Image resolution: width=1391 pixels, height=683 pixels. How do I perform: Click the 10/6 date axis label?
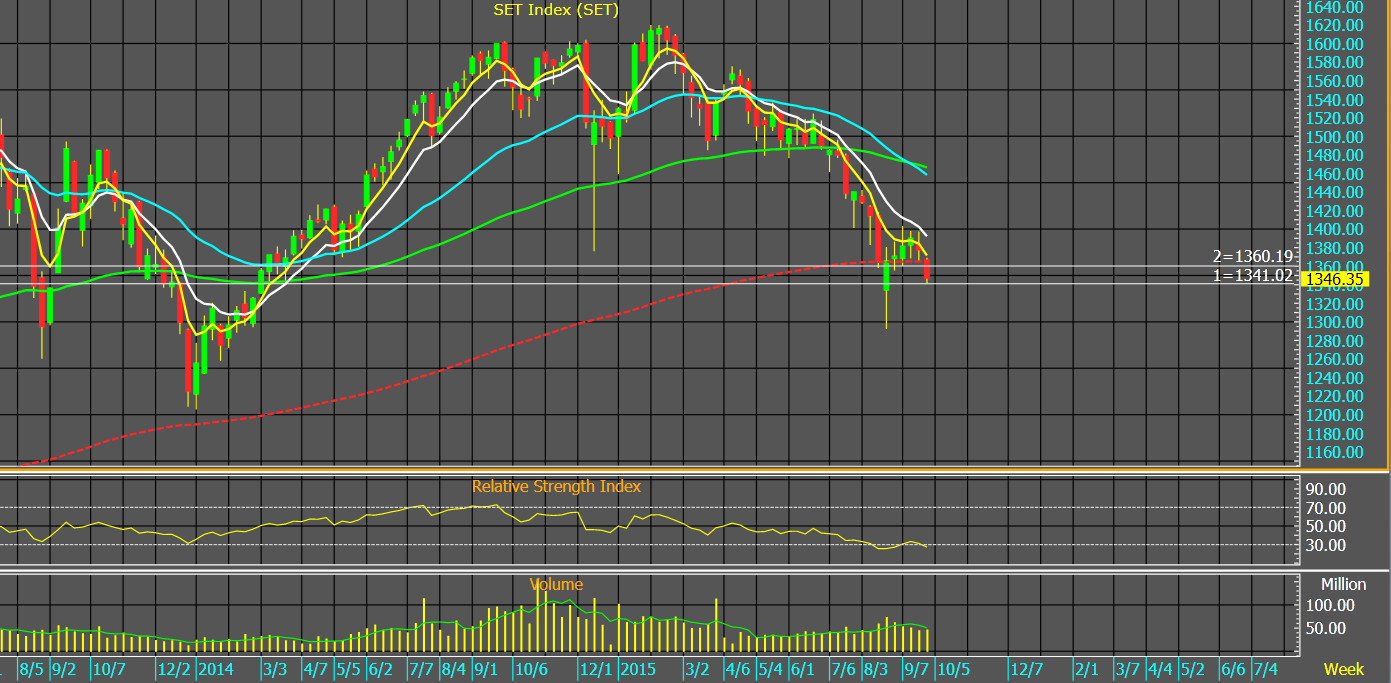[x=530, y=668]
